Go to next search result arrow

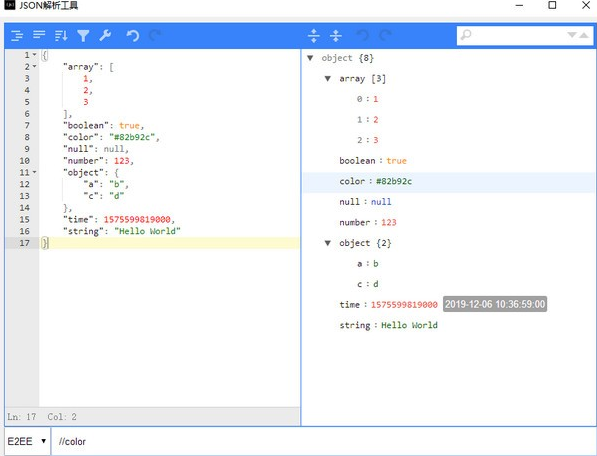tap(572, 35)
